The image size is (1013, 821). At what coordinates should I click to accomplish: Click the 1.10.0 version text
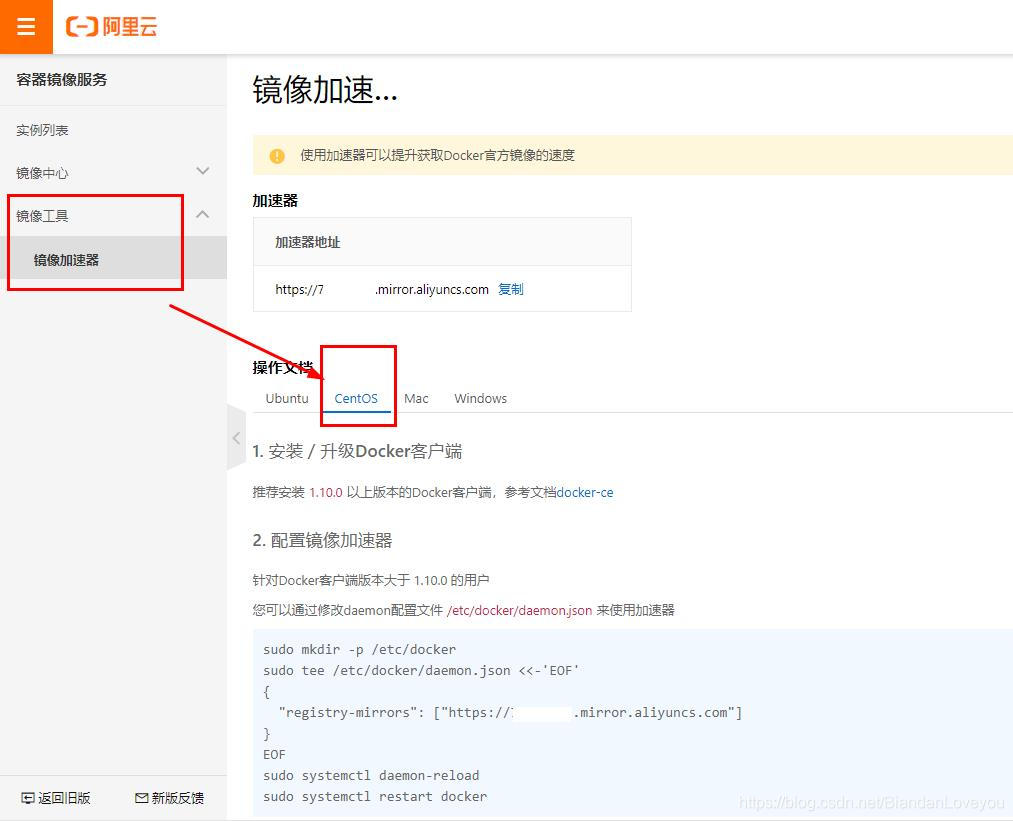[x=326, y=493]
